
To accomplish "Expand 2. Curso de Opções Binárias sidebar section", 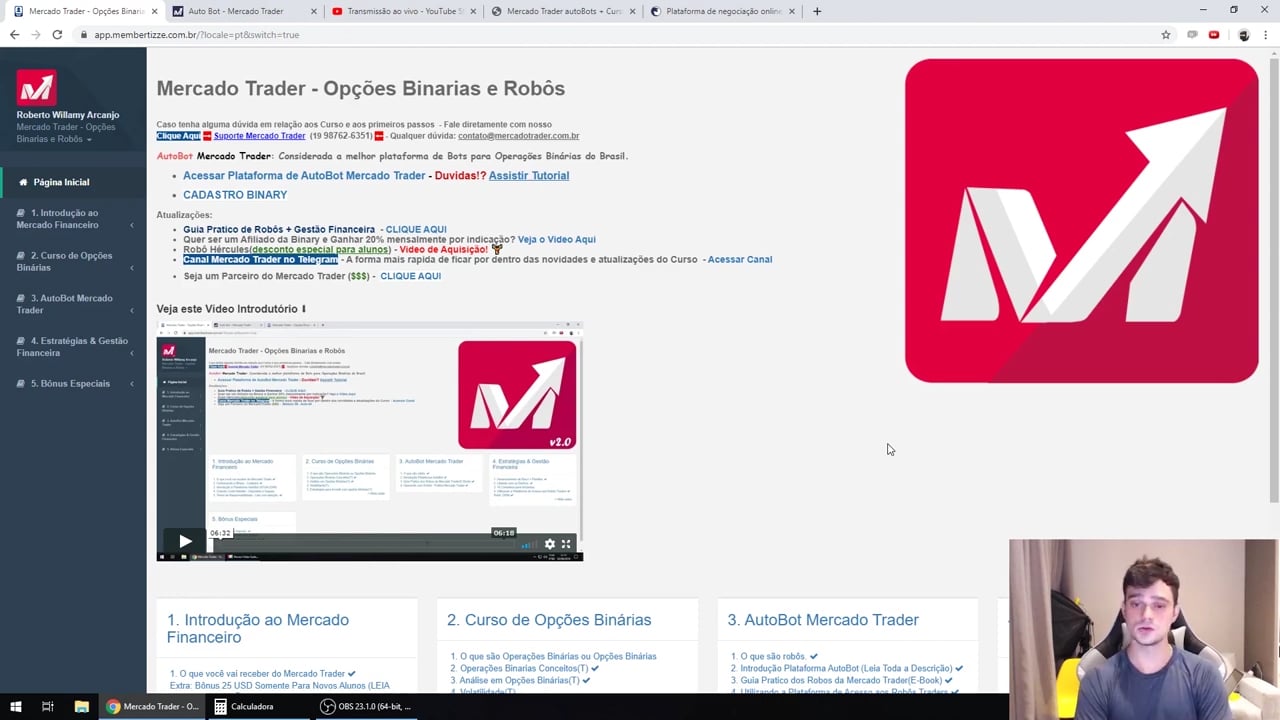I will coord(73,262).
